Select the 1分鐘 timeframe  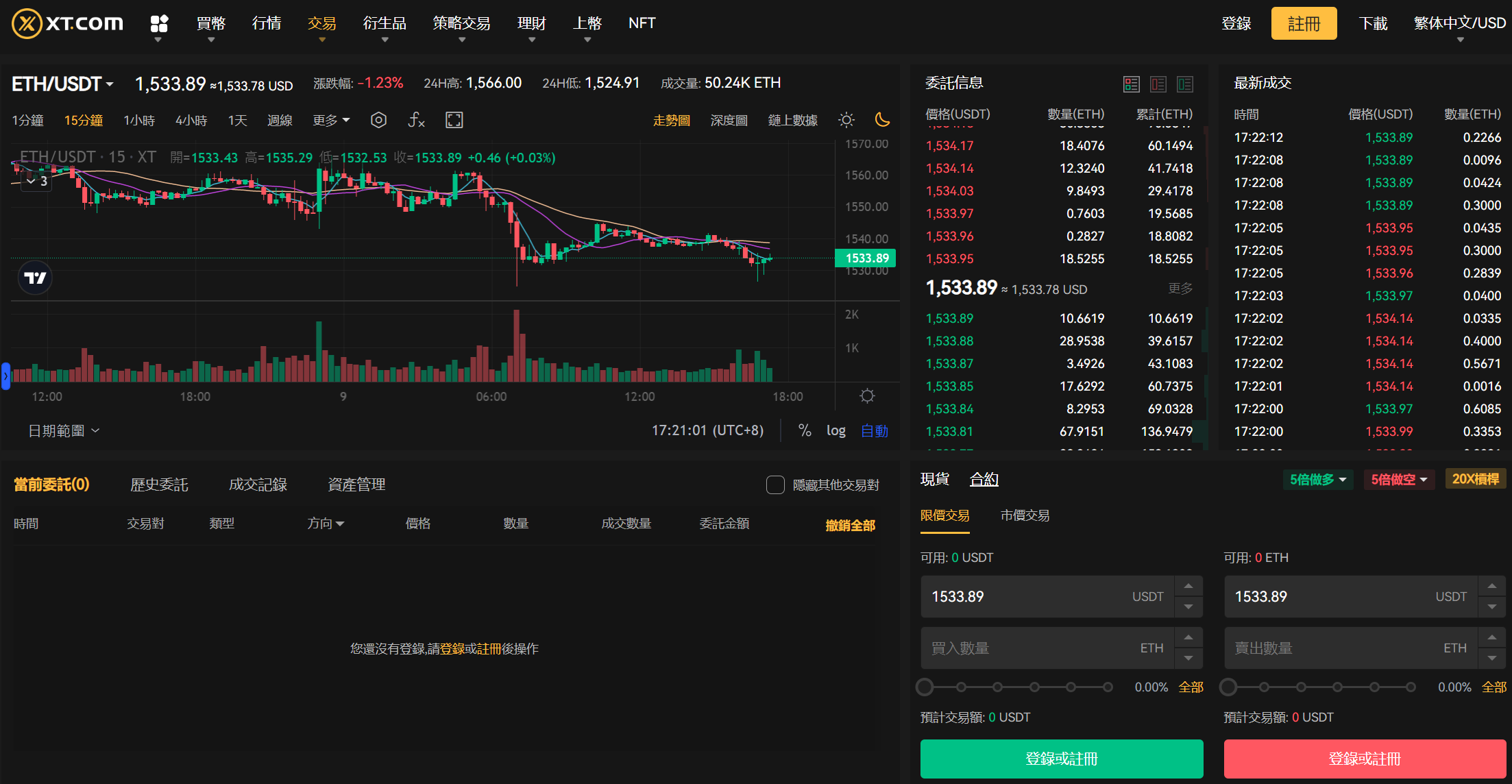(28, 120)
